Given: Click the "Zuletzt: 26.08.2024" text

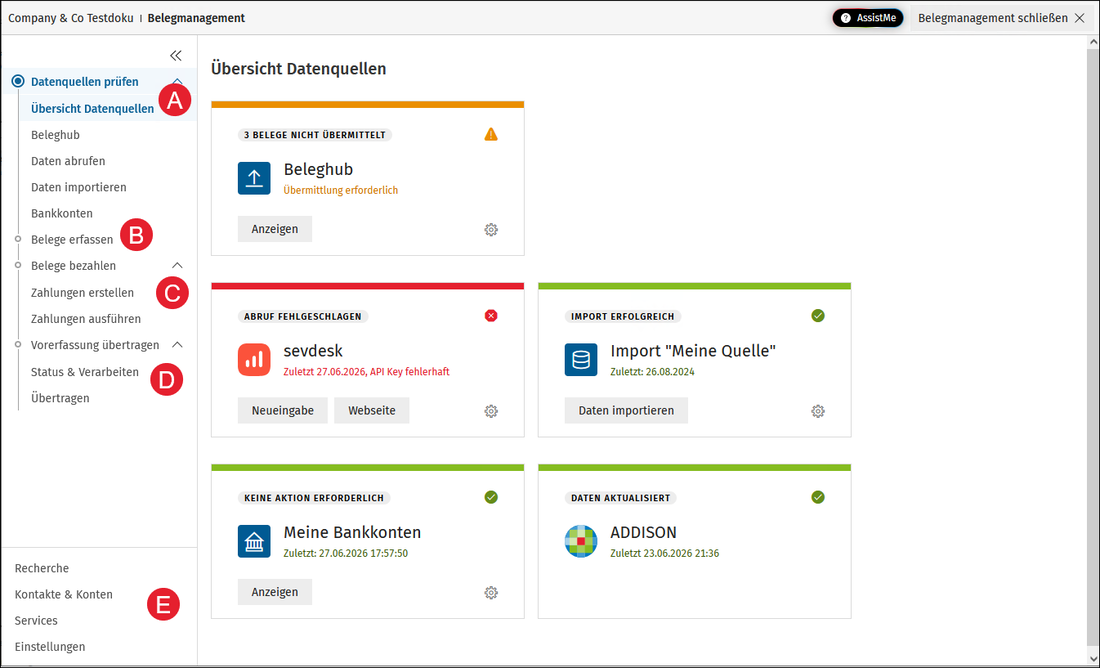Looking at the screenshot, I should pyautogui.click(x=652, y=372).
